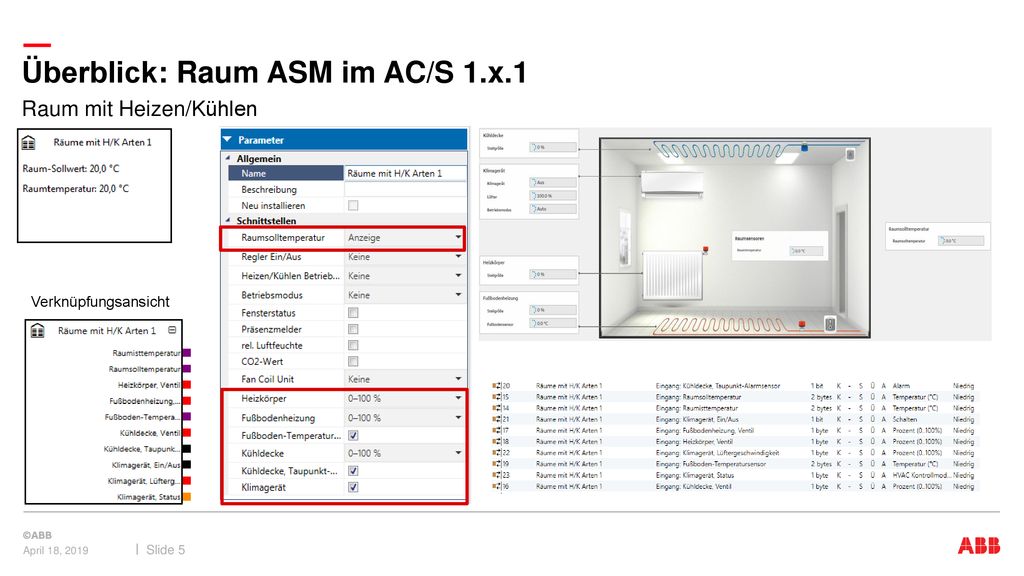1024x576 pixels.
Task: Toggle the Neu installieren checkbox
Action: (x=353, y=206)
